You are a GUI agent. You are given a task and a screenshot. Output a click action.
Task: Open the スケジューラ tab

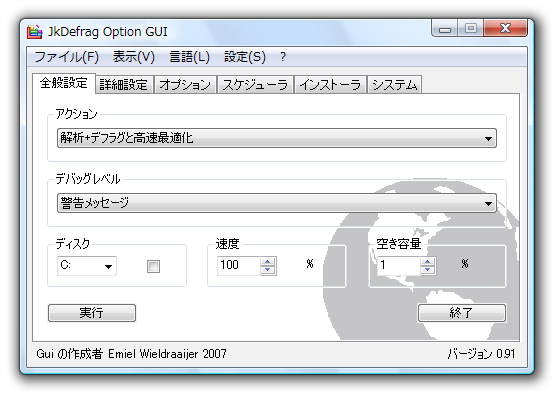[x=255, y=85]
